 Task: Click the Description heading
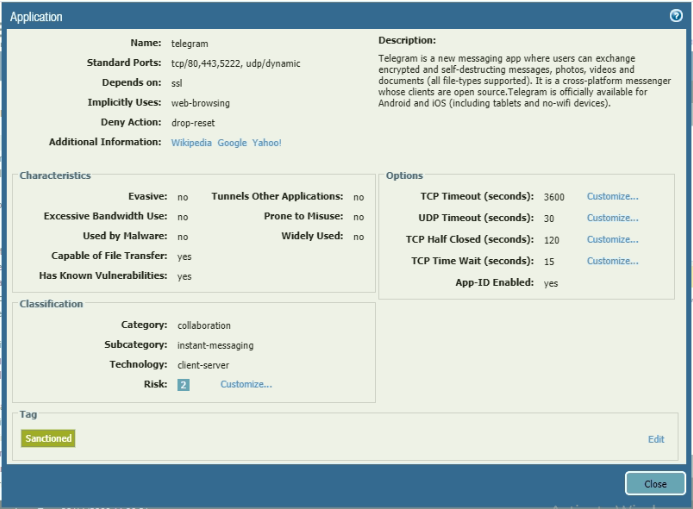pos(407,40)
